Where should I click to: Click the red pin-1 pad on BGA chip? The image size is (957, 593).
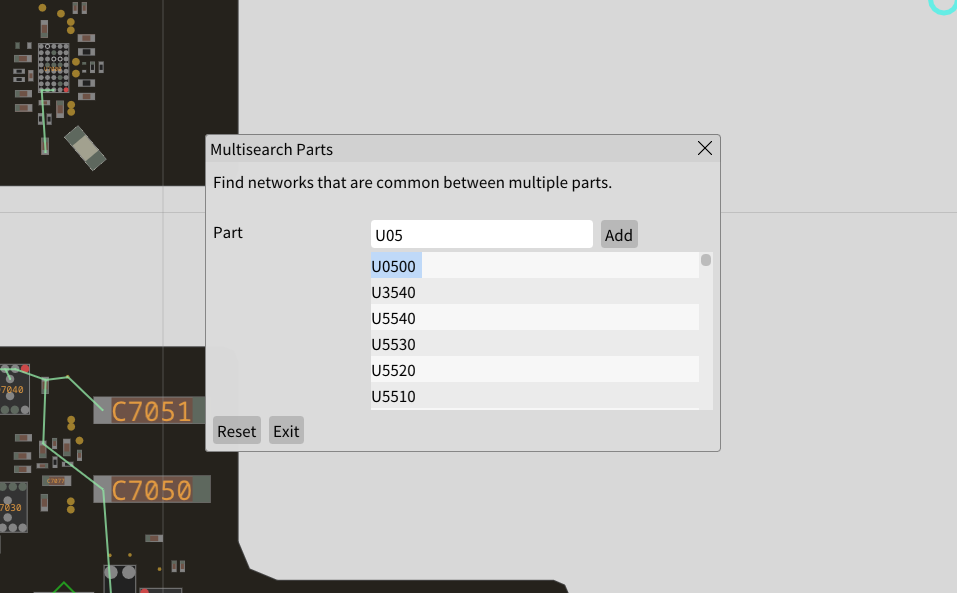coord(66,90)
